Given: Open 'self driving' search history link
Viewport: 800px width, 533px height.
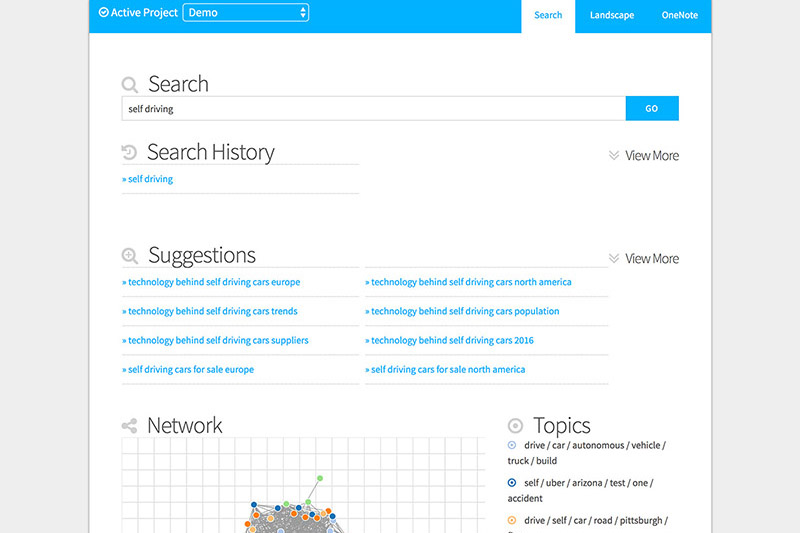Looking at the screenshot, I should [x=149, y=179].
